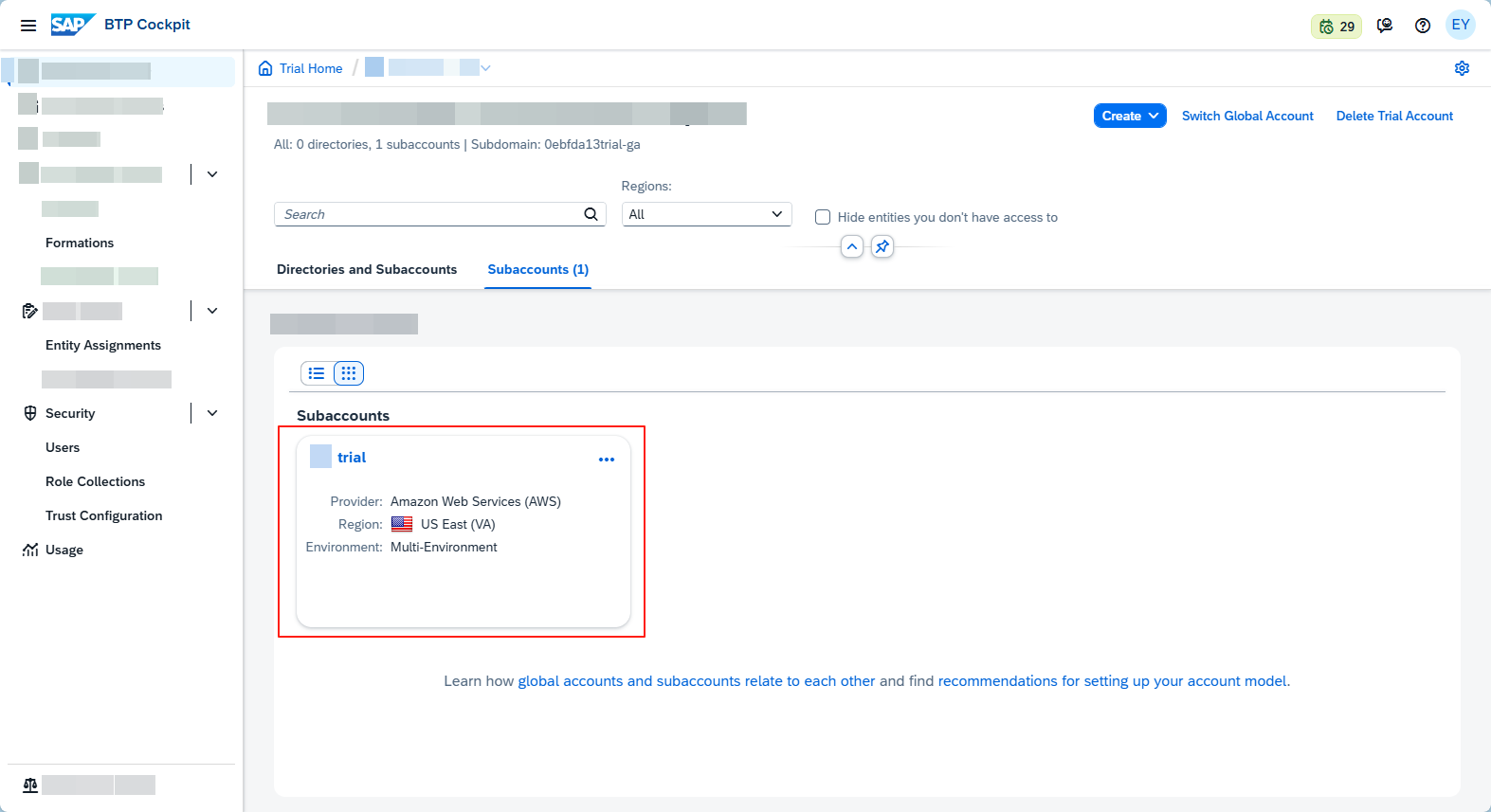Open Role Collections in sidebar
The image size is (1491, 812).
[95, 481]
